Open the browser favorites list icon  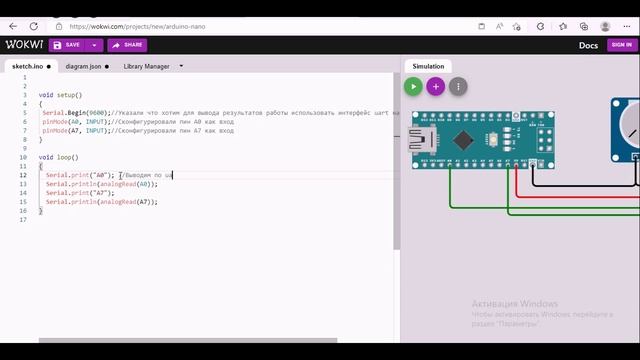(563, 27)
